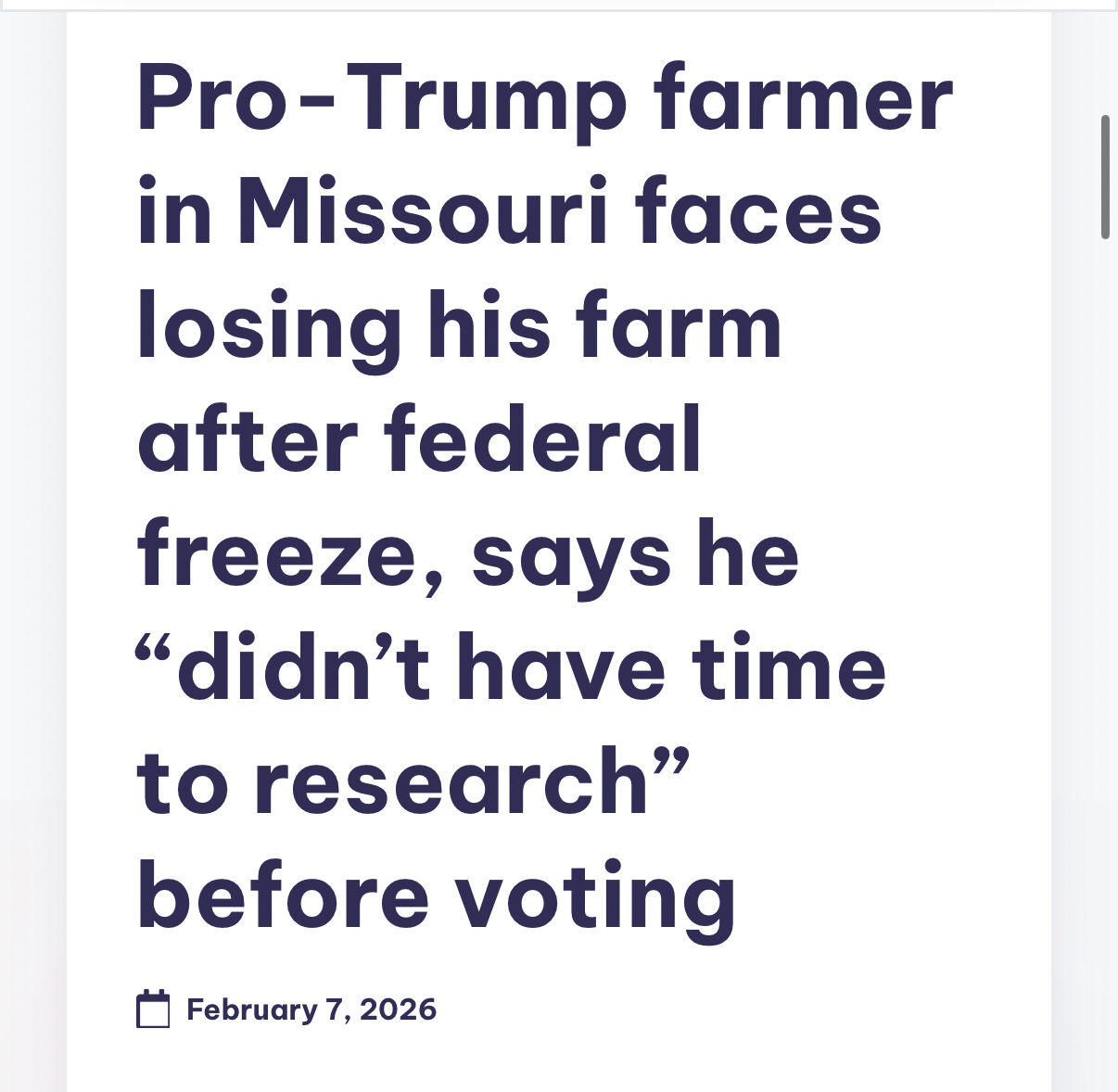
Task: Click the word "freeze," in the headline
Action: [291, 558]
